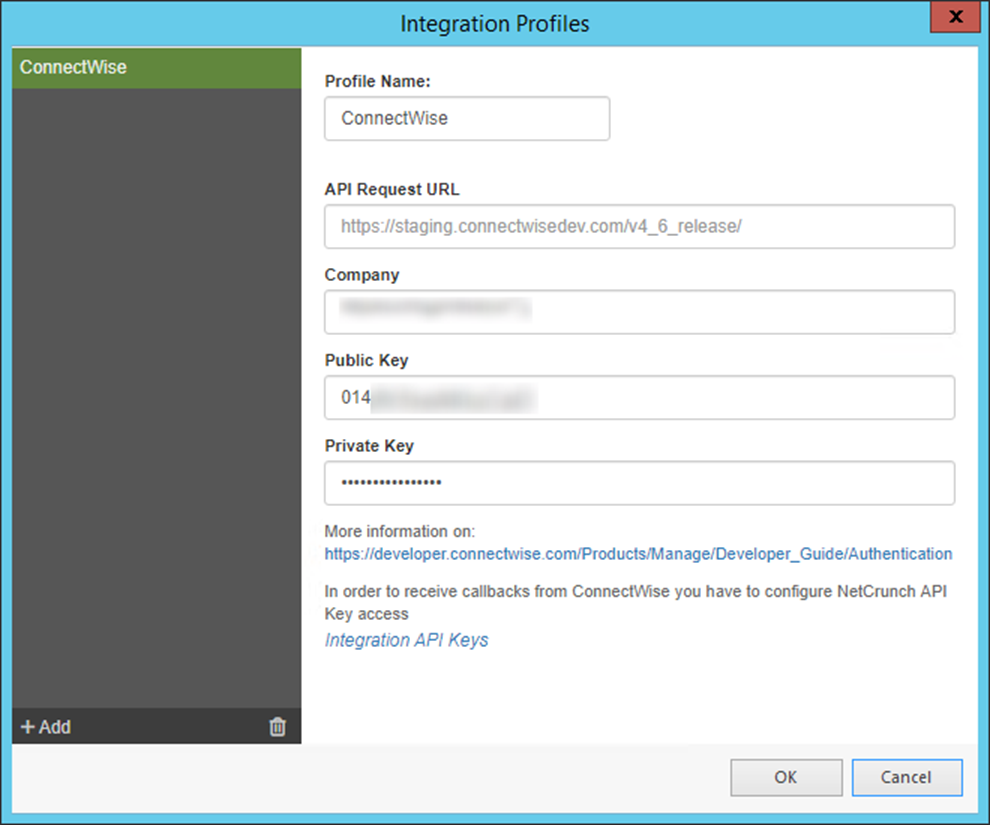Close the Integration Profiles window
The image size is (990, 825).
point(956,16)
